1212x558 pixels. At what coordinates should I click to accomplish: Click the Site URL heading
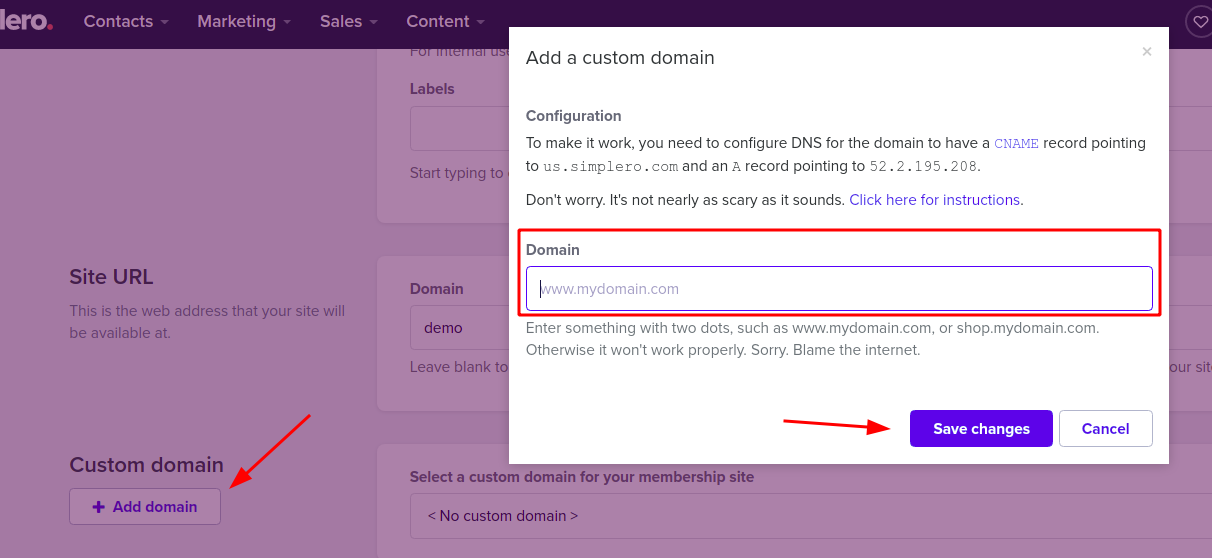[111, 277]
